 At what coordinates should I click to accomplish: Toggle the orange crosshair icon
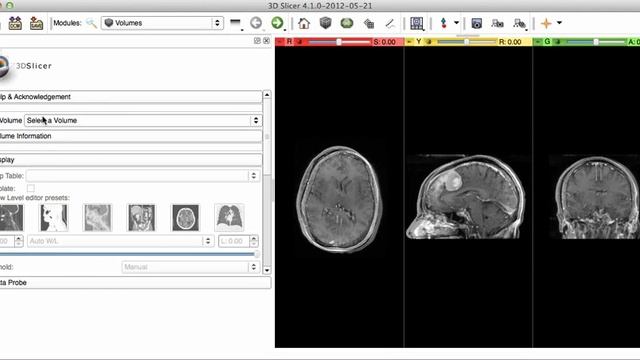coord(546,23)
